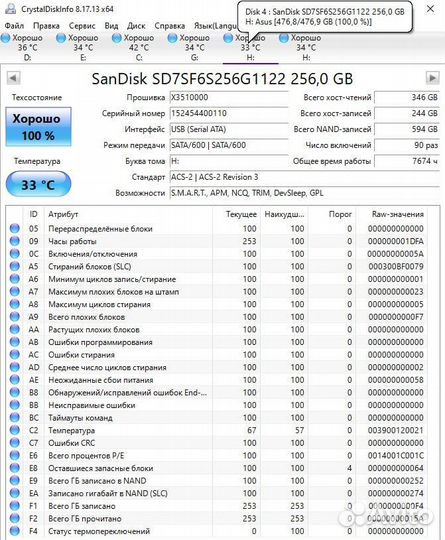Click status icon for Максимум плохих блоков row
Screen dimensions: 445x540
tap(14, 292)
